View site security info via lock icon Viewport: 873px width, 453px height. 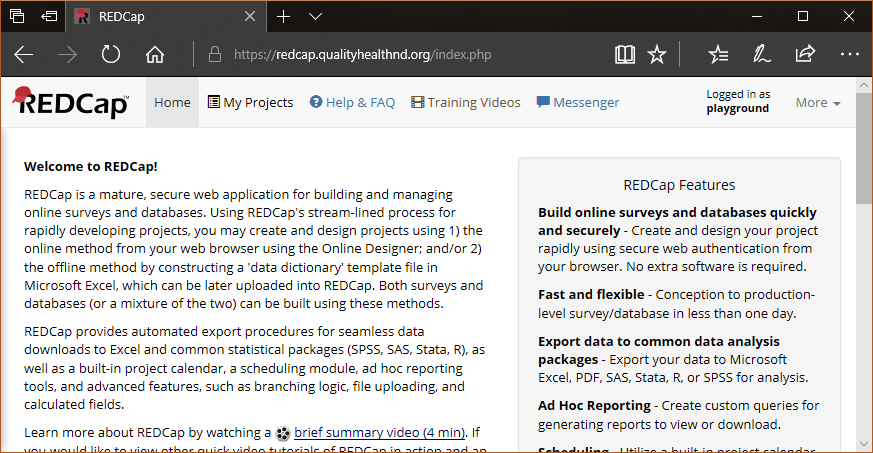pos(215,55)
